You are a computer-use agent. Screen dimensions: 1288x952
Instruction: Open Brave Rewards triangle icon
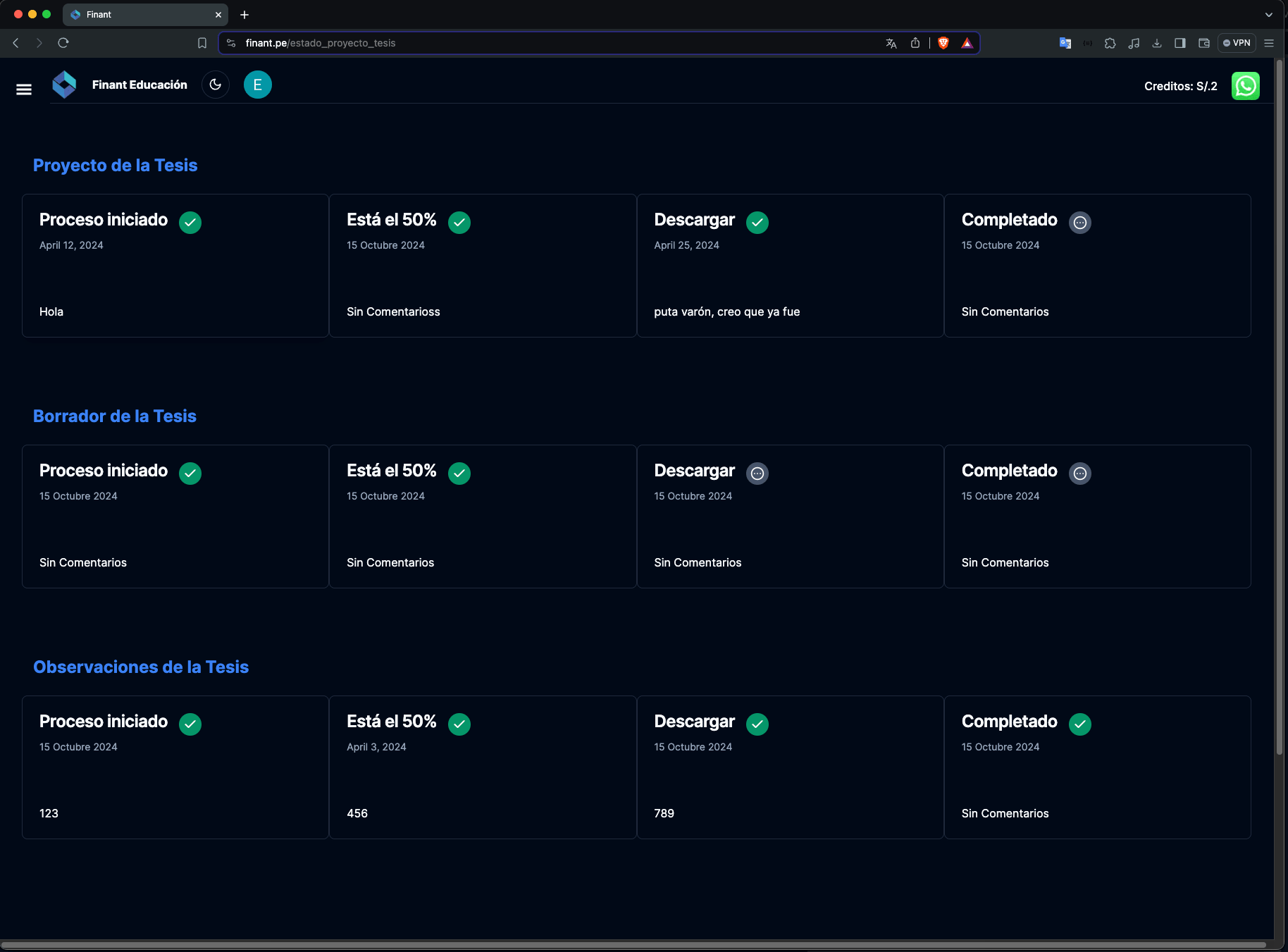pyautogui.click(x=967, y=43)
